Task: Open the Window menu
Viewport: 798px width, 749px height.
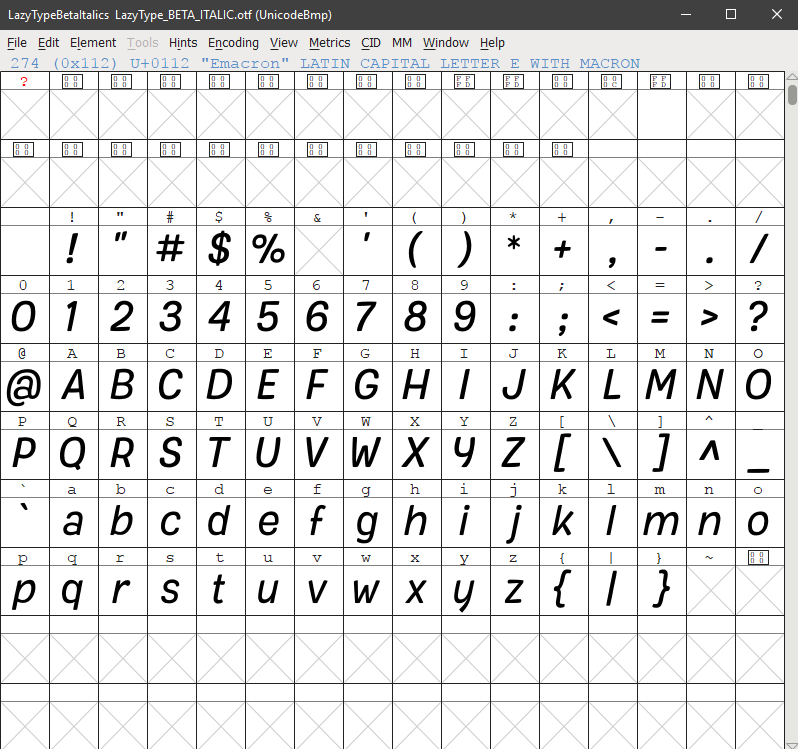Action: coord(446,43)
